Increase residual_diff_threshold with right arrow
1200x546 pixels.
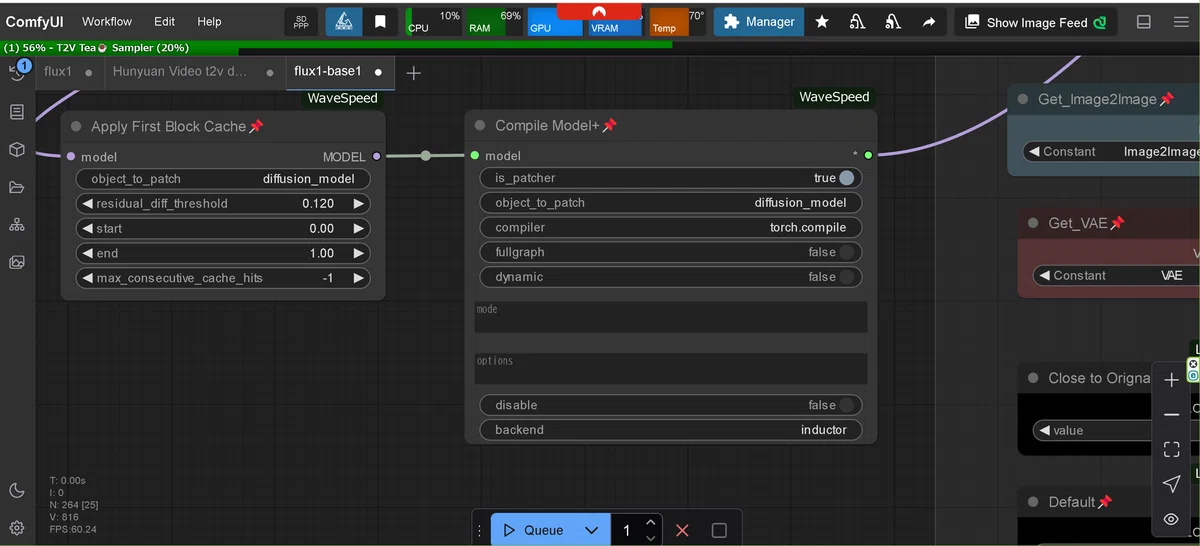point(358,203)
